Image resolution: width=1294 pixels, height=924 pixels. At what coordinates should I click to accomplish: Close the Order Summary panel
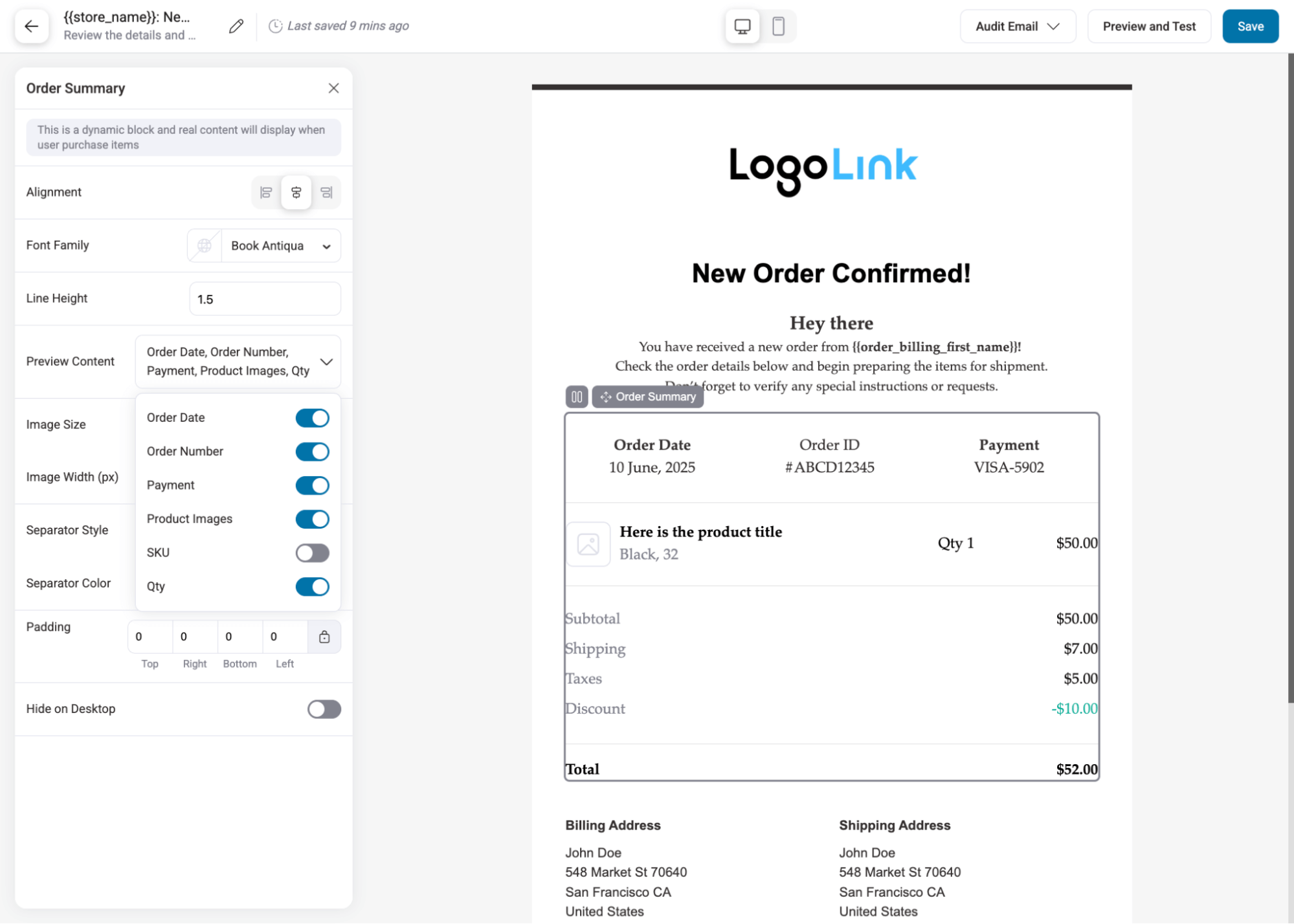(333, 89)
